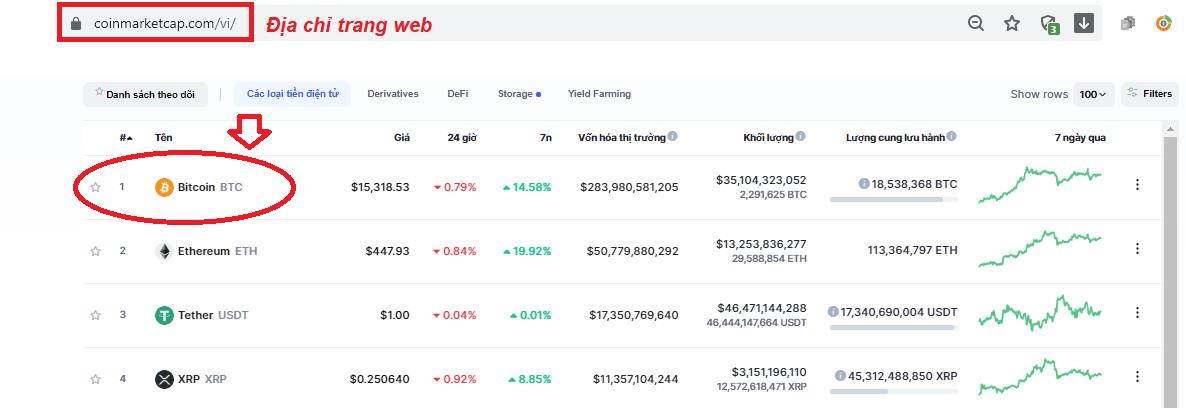Open three-dot menu for Bitcoin row
The width and height of the screenshot is (1186, 408).
tap(1136, 185)
